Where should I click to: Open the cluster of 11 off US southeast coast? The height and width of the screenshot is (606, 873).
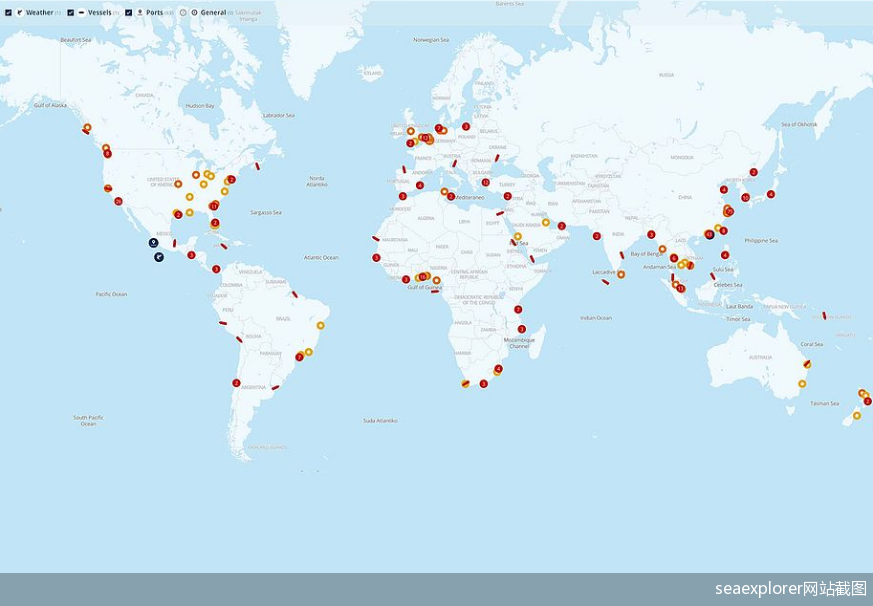click(x=214, y=206)
